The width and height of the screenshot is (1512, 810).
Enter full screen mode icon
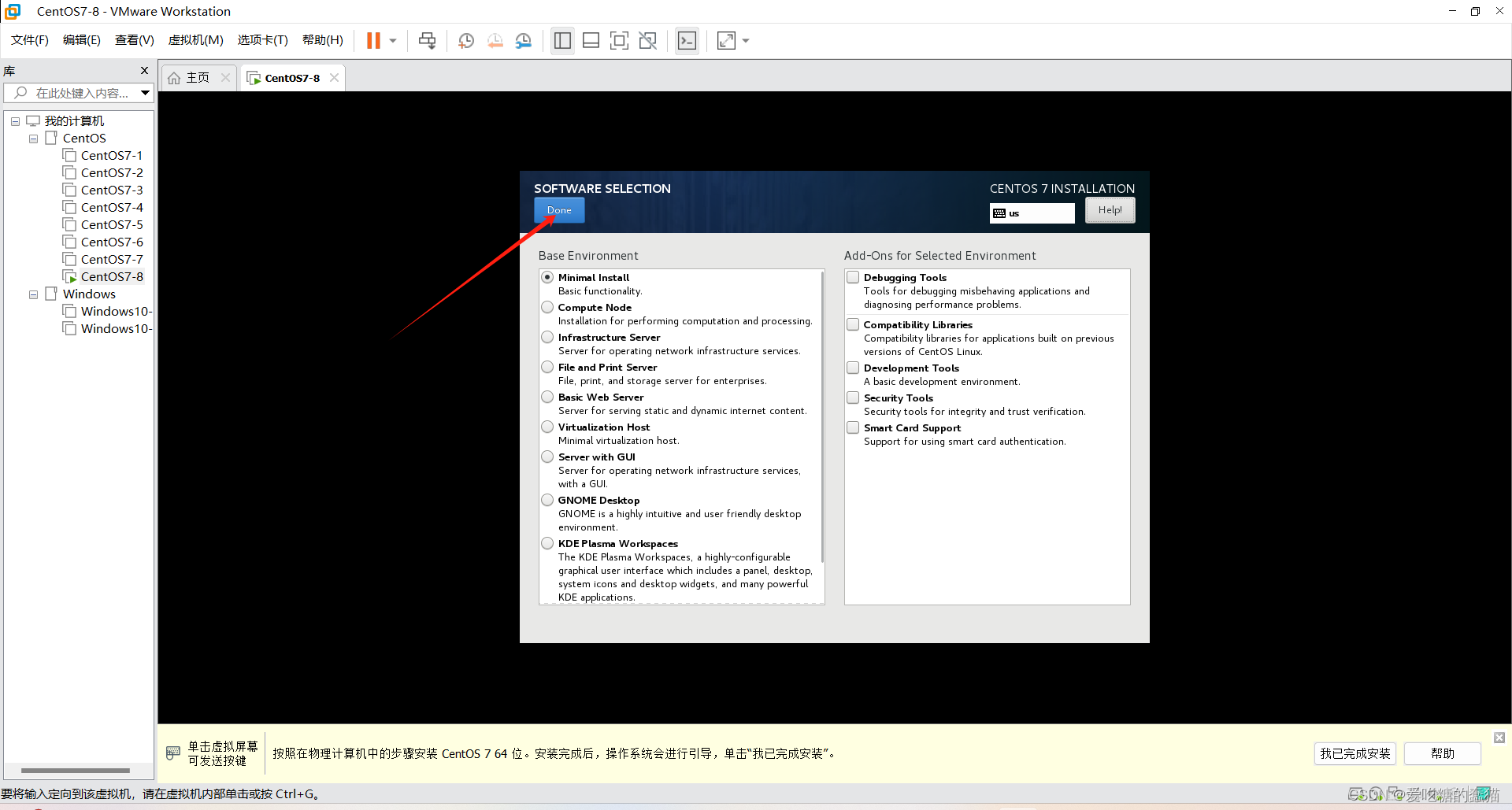[619, 41]
